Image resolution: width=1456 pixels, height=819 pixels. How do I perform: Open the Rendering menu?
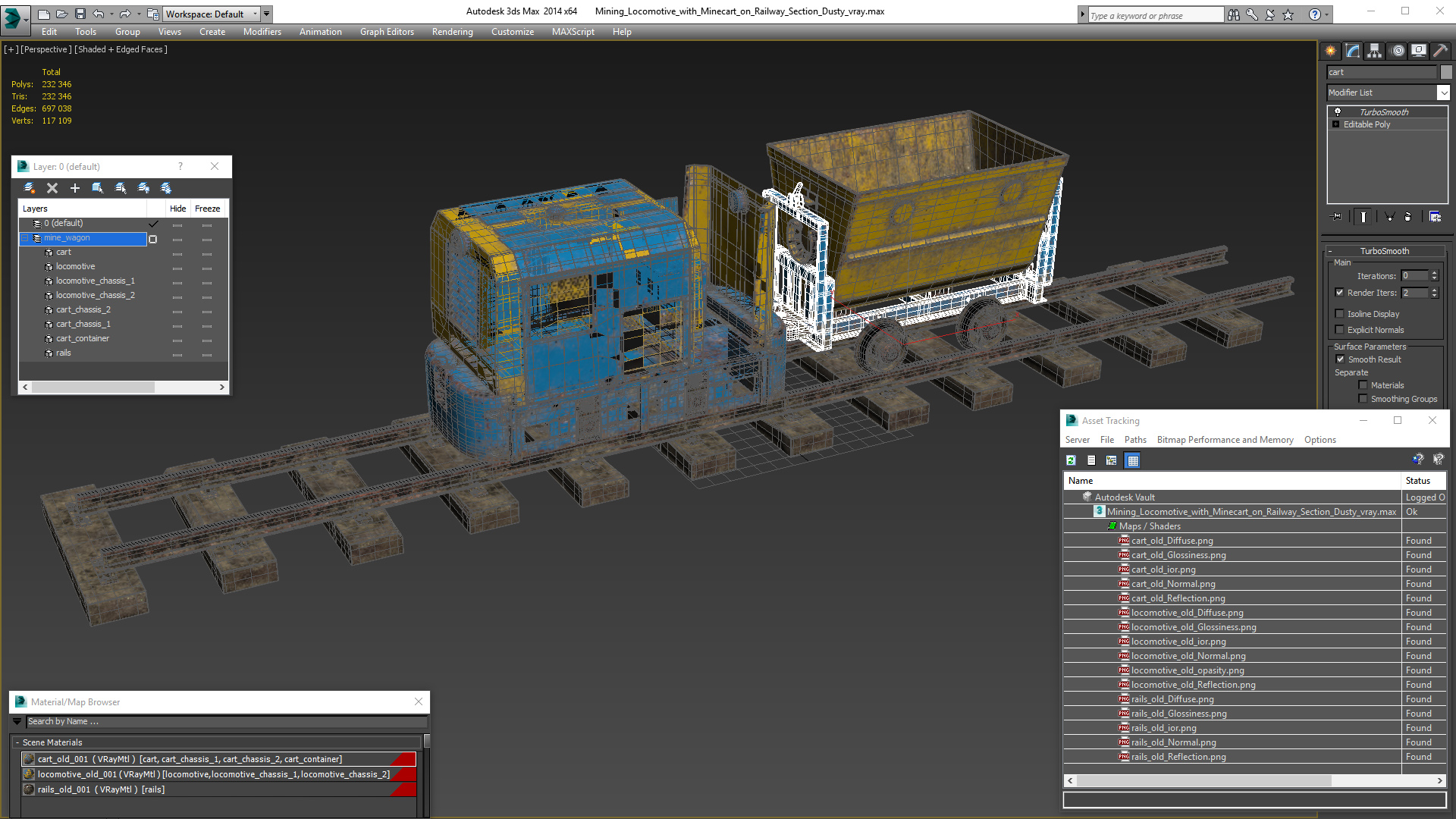coord(453,32)
